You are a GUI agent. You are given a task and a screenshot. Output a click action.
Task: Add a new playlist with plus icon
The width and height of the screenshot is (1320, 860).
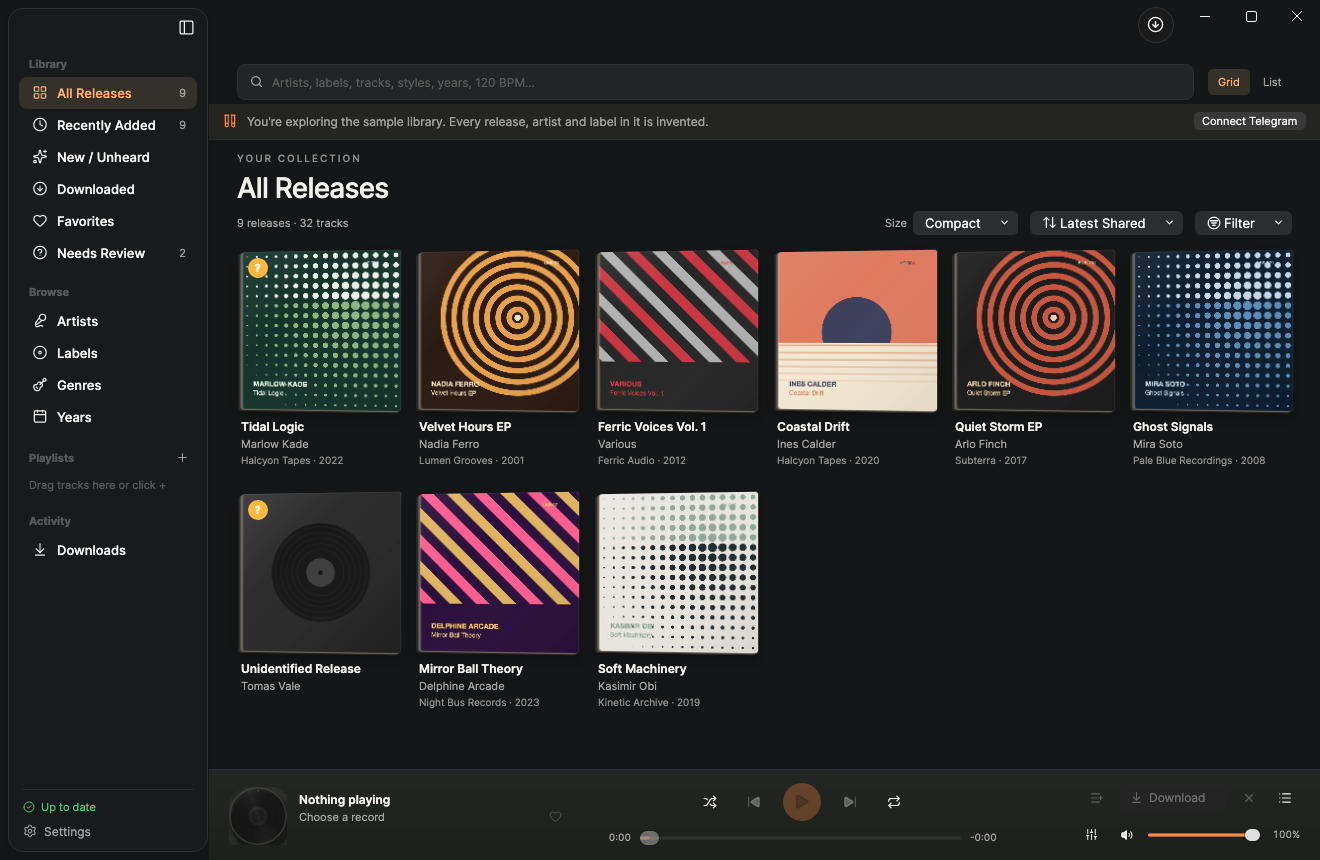[182, 458]
